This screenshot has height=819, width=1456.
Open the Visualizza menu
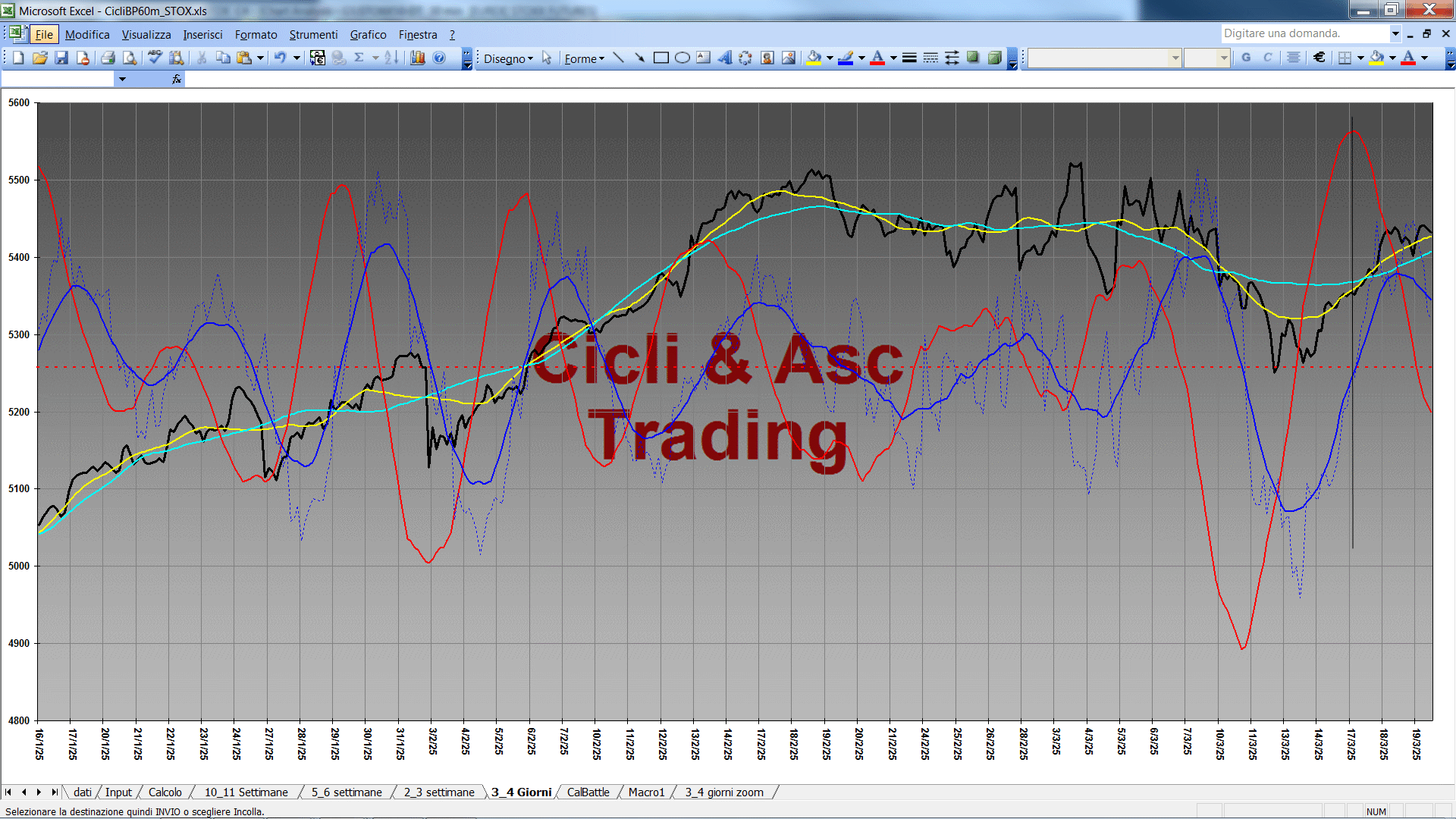pos(146,34)
